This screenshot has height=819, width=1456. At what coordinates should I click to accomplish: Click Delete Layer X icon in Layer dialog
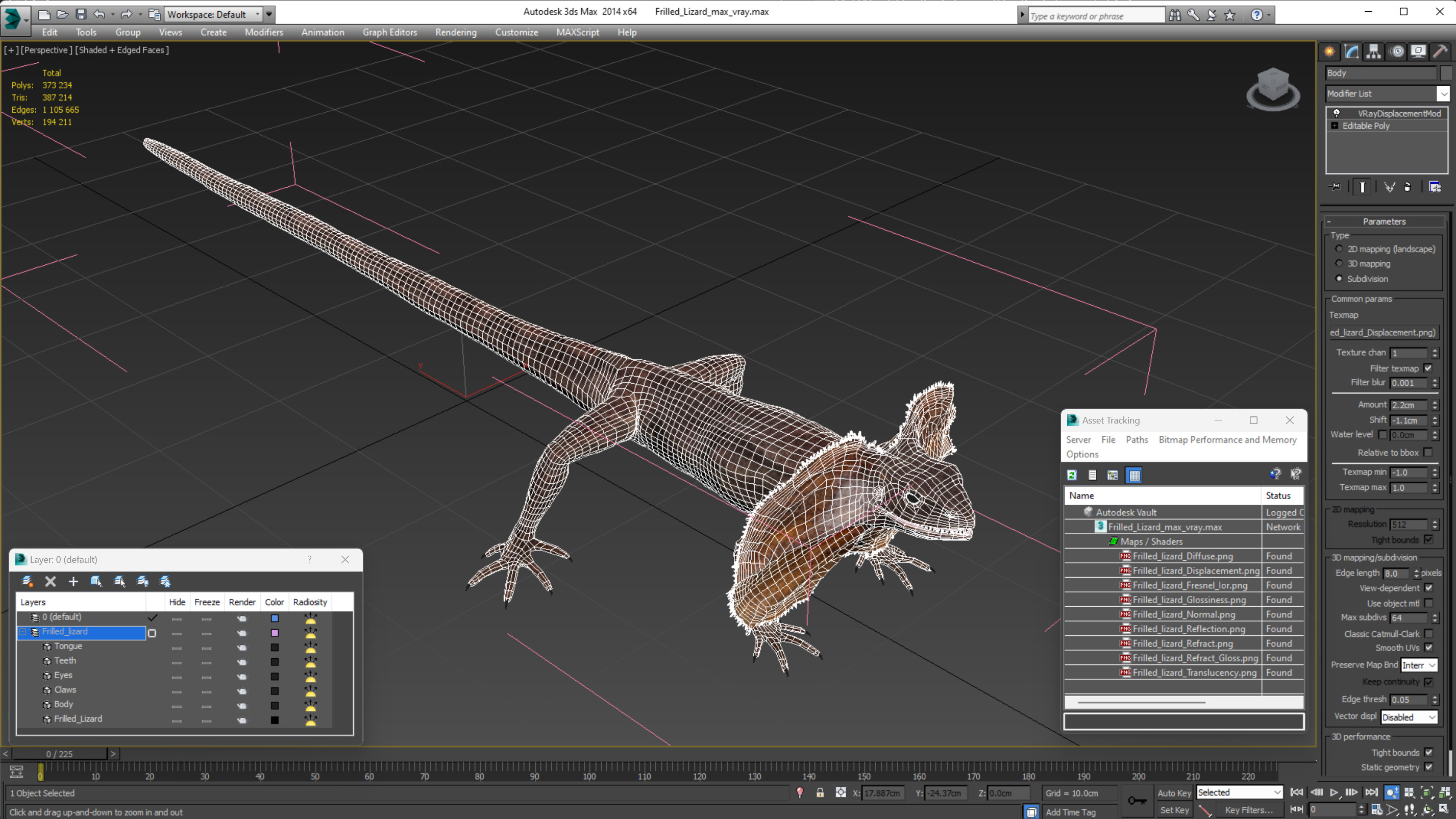(51, 581)
